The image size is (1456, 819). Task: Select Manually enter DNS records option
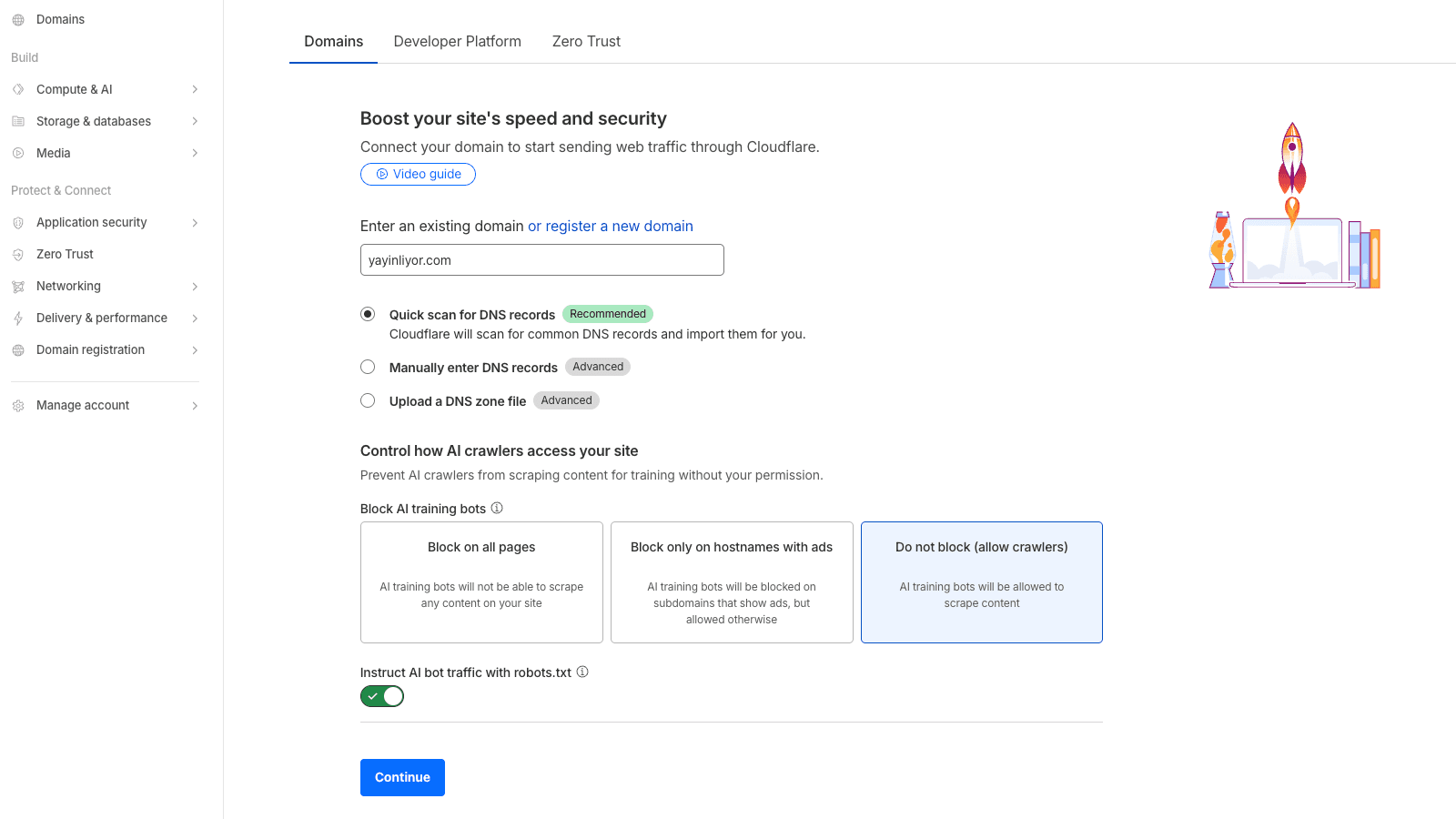click(x=368, y=367)
